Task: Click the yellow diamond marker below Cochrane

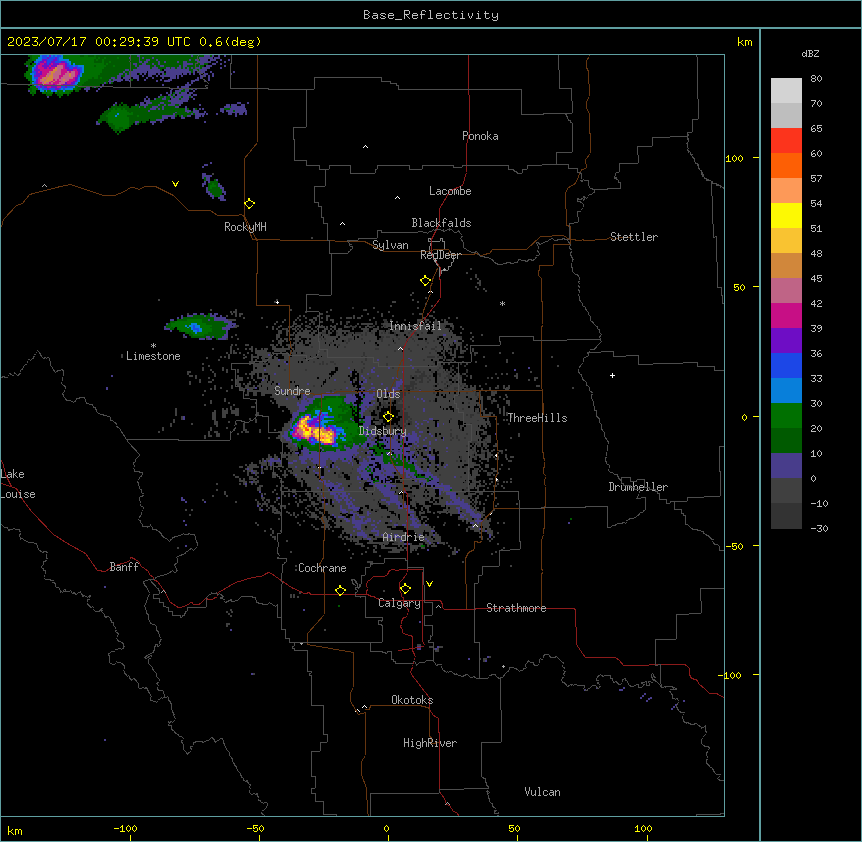Action: tap(340, 590)
